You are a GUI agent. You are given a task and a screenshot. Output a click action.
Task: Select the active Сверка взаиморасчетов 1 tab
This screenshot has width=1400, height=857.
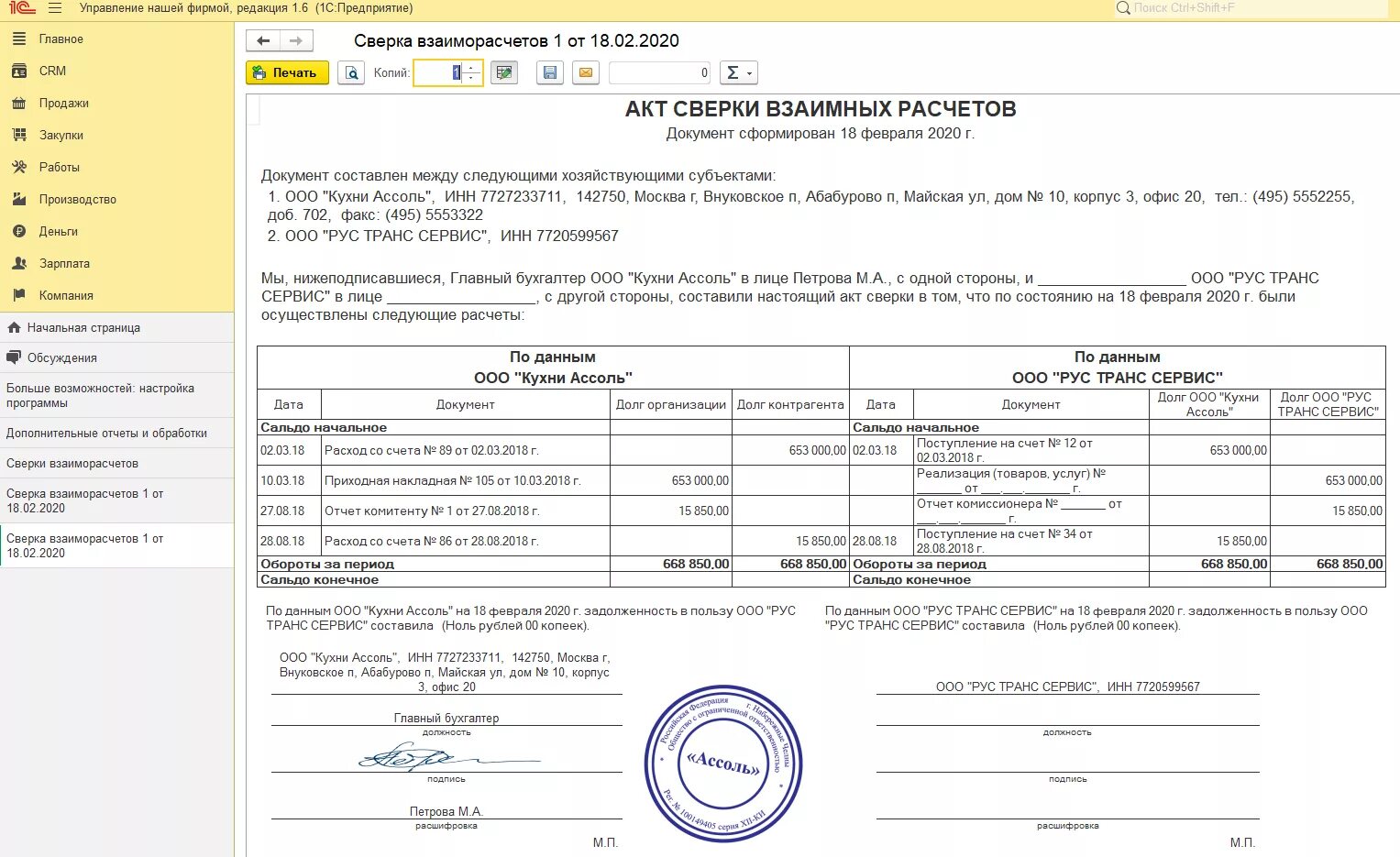[x=116, y=545]
